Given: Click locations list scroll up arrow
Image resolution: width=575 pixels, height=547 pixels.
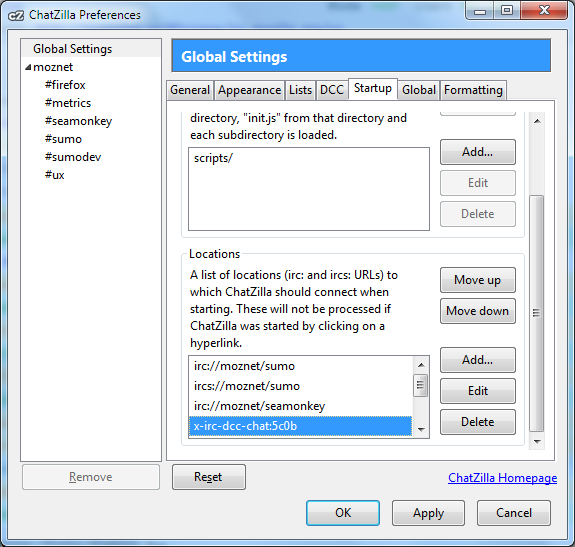Looking at the screenshot, I should coord(421,365).
